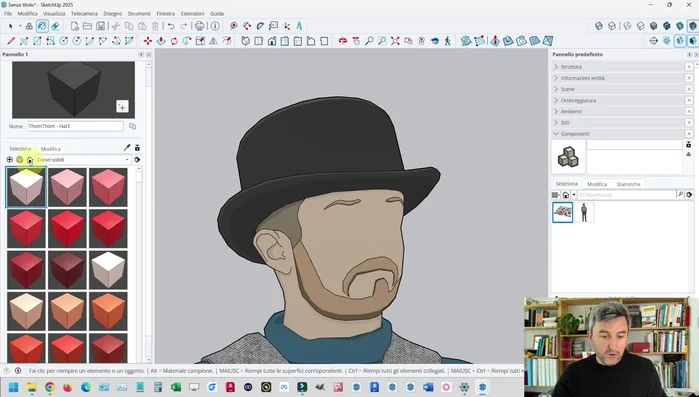Select the Line pencil tool
699x397 pixels.
coord(11,41)
